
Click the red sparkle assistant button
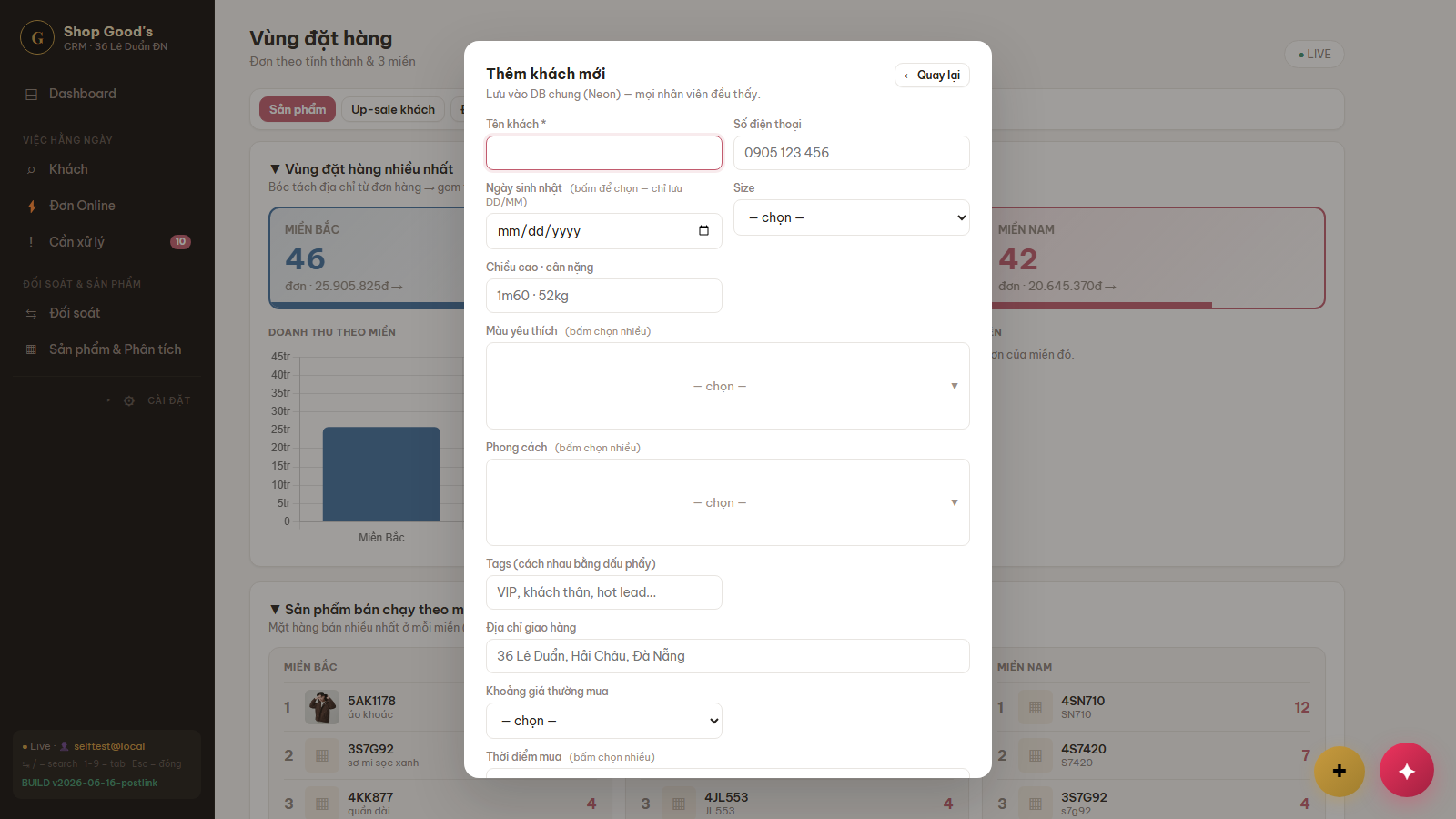tap(1407, 770)
